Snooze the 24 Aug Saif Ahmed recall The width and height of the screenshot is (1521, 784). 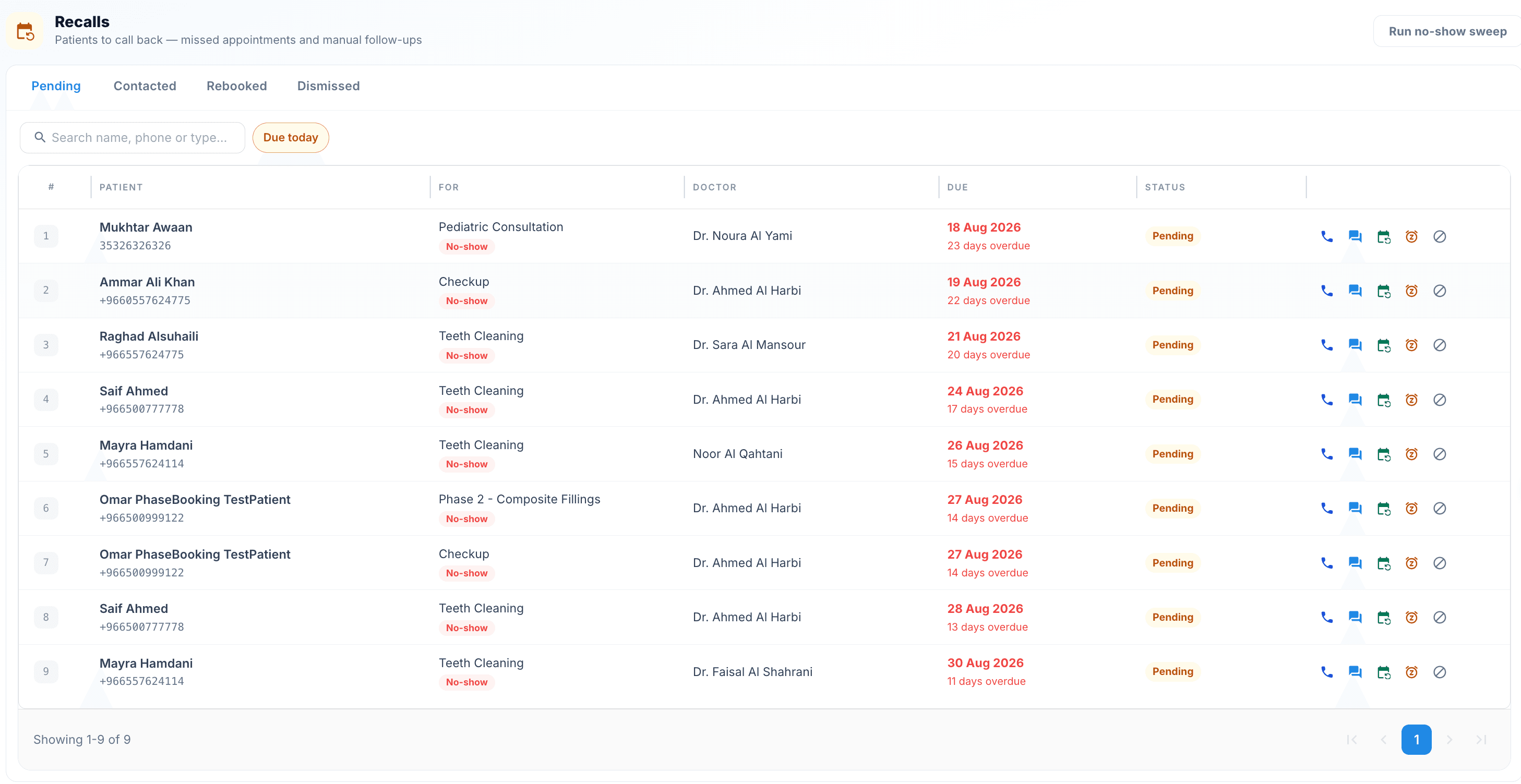pyautogui.click(x=1412, y=400)
